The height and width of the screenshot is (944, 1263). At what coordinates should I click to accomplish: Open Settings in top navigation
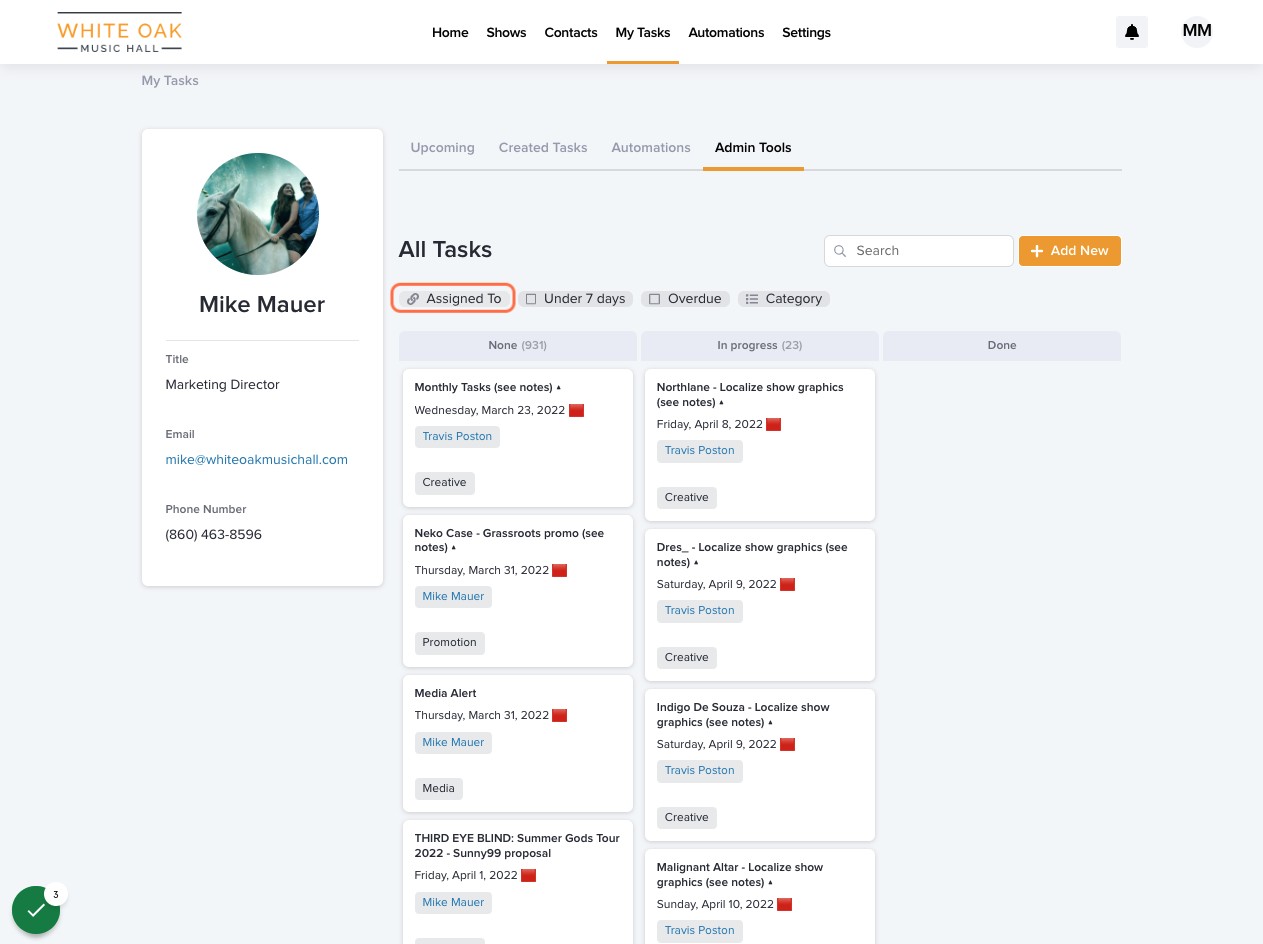(x=806, y=32)
